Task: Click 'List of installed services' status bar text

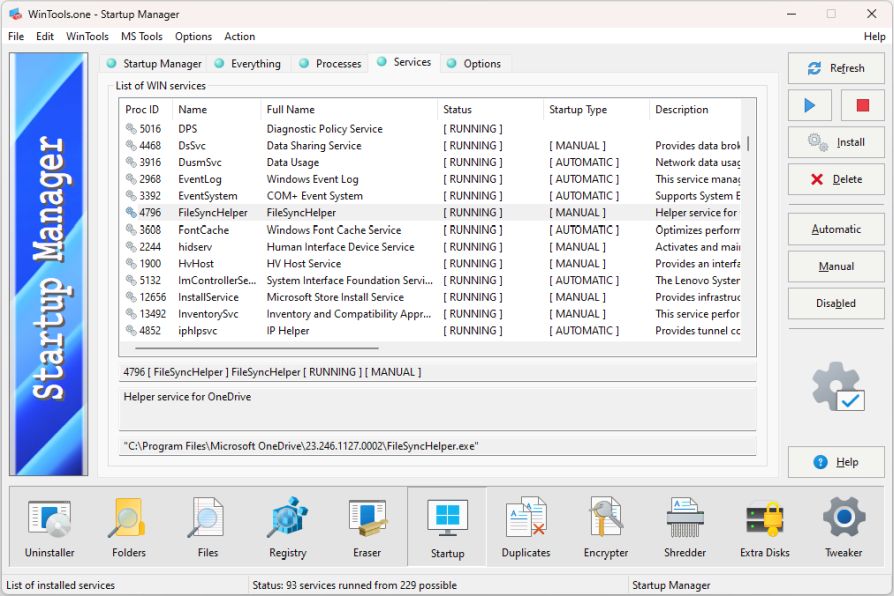Action: pos(60,585)
